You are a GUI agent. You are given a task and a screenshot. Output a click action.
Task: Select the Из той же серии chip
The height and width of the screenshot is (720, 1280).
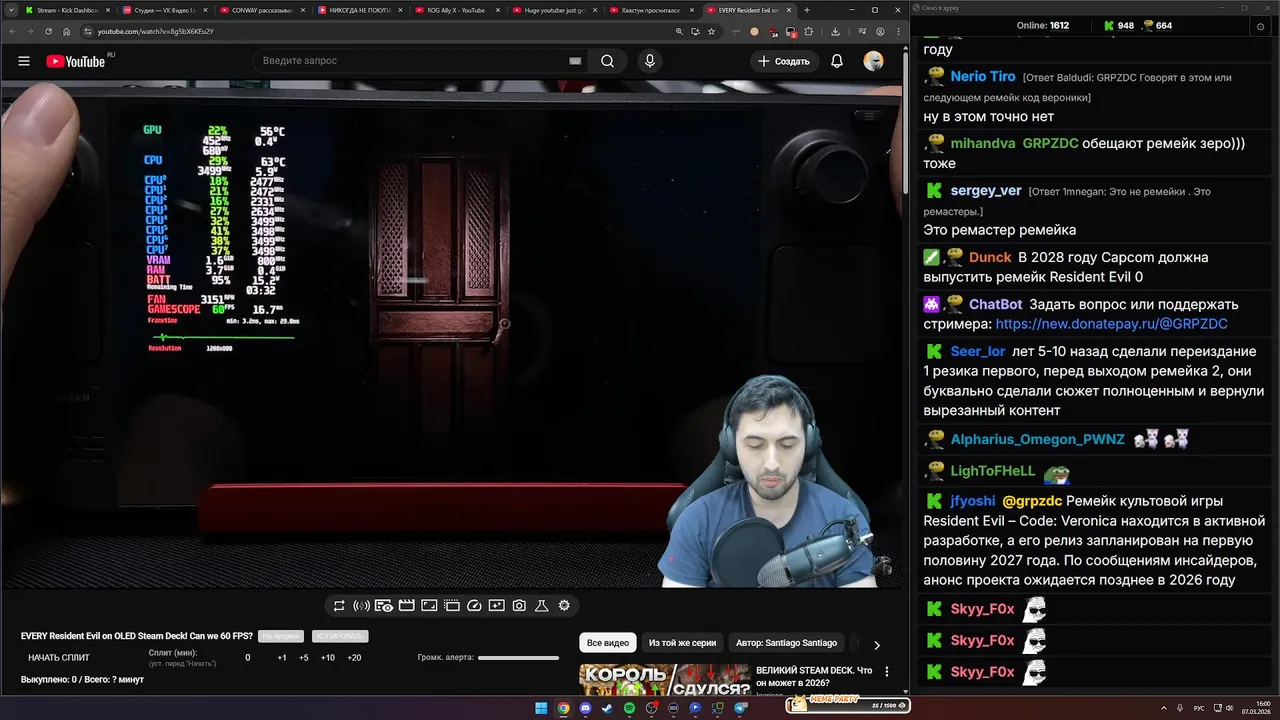coord(683,643)
